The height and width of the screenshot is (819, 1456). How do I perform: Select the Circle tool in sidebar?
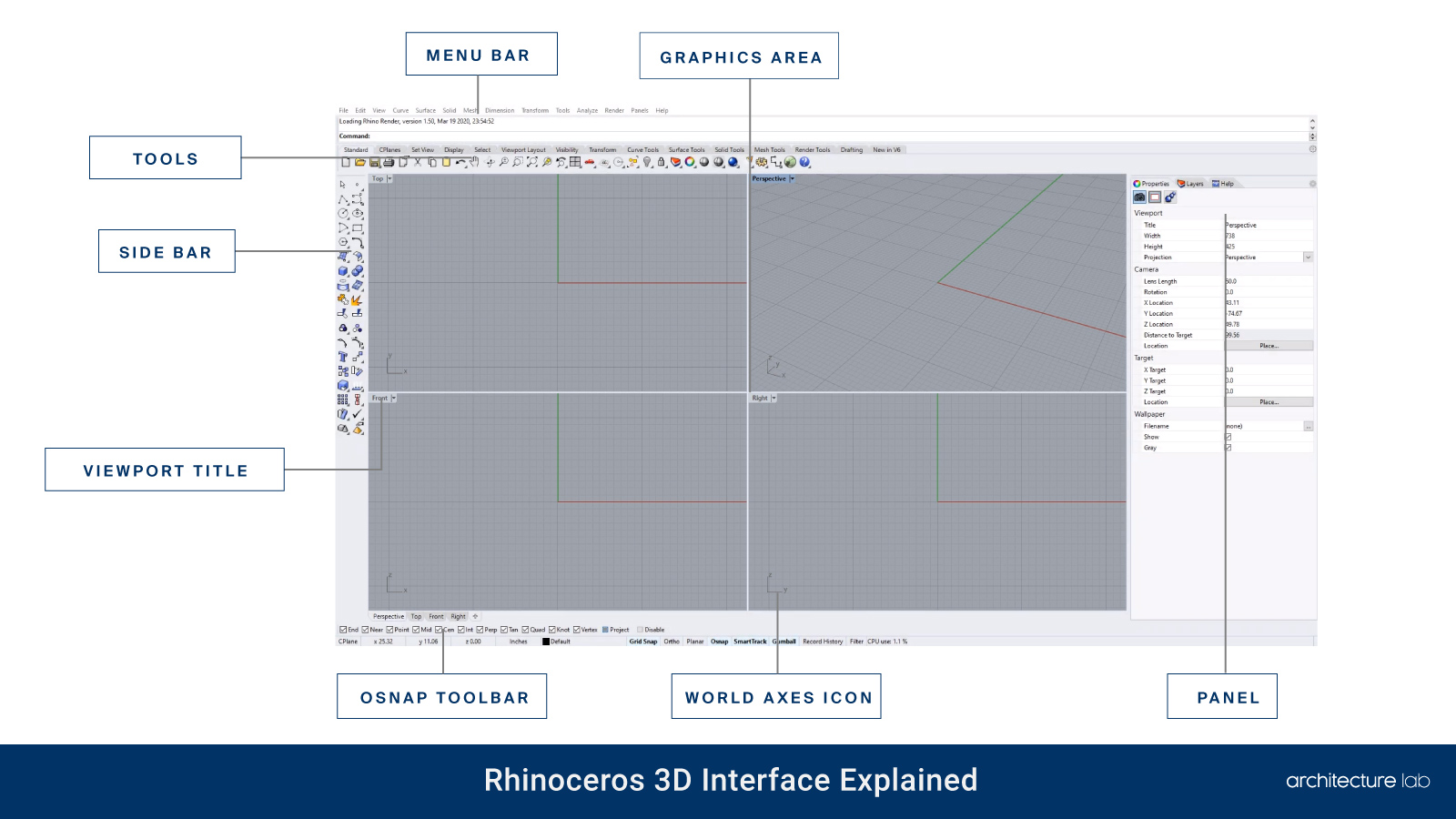coord(343,214)
